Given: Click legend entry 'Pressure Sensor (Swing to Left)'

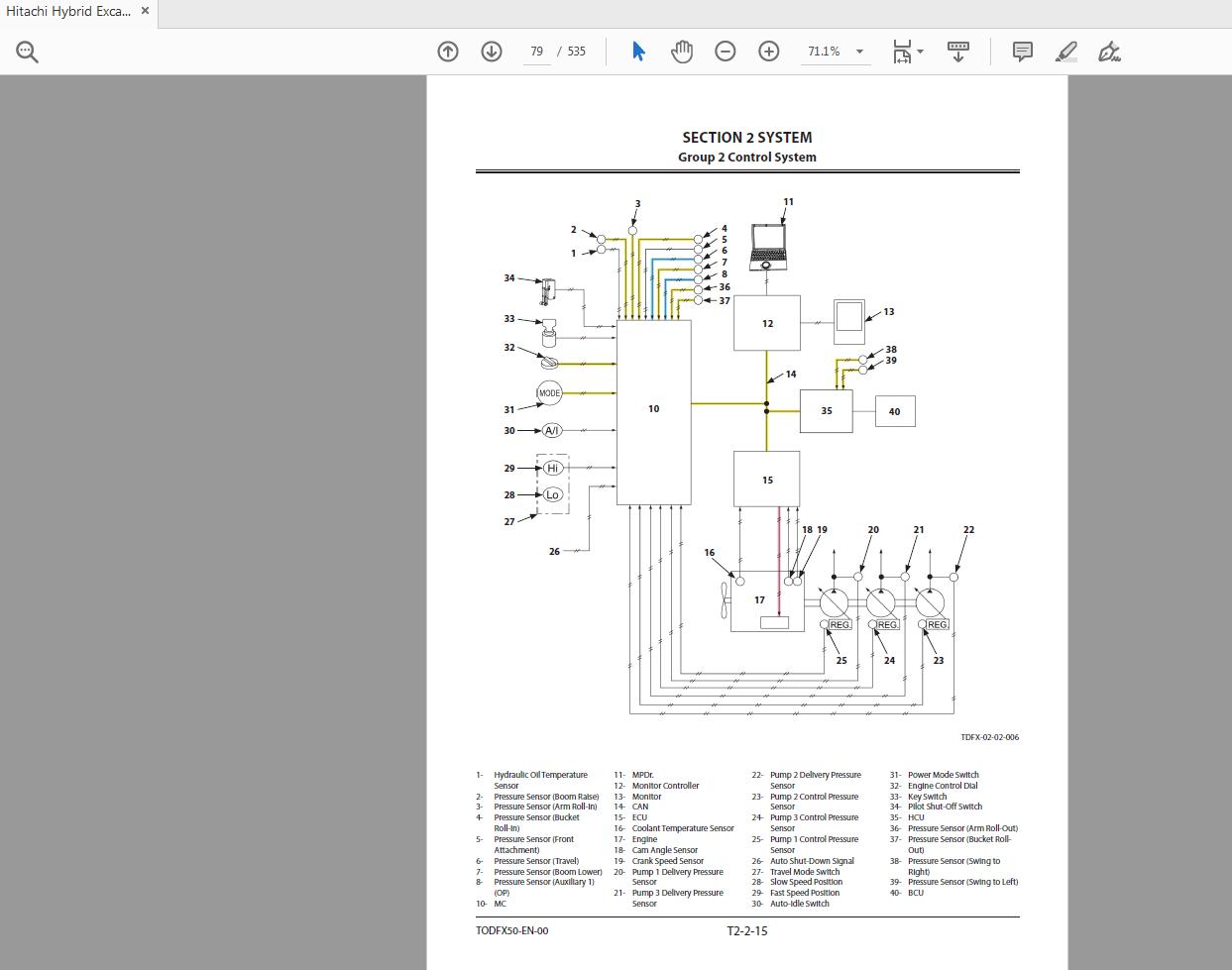Looking at the screenshot, I should point(963,882).
